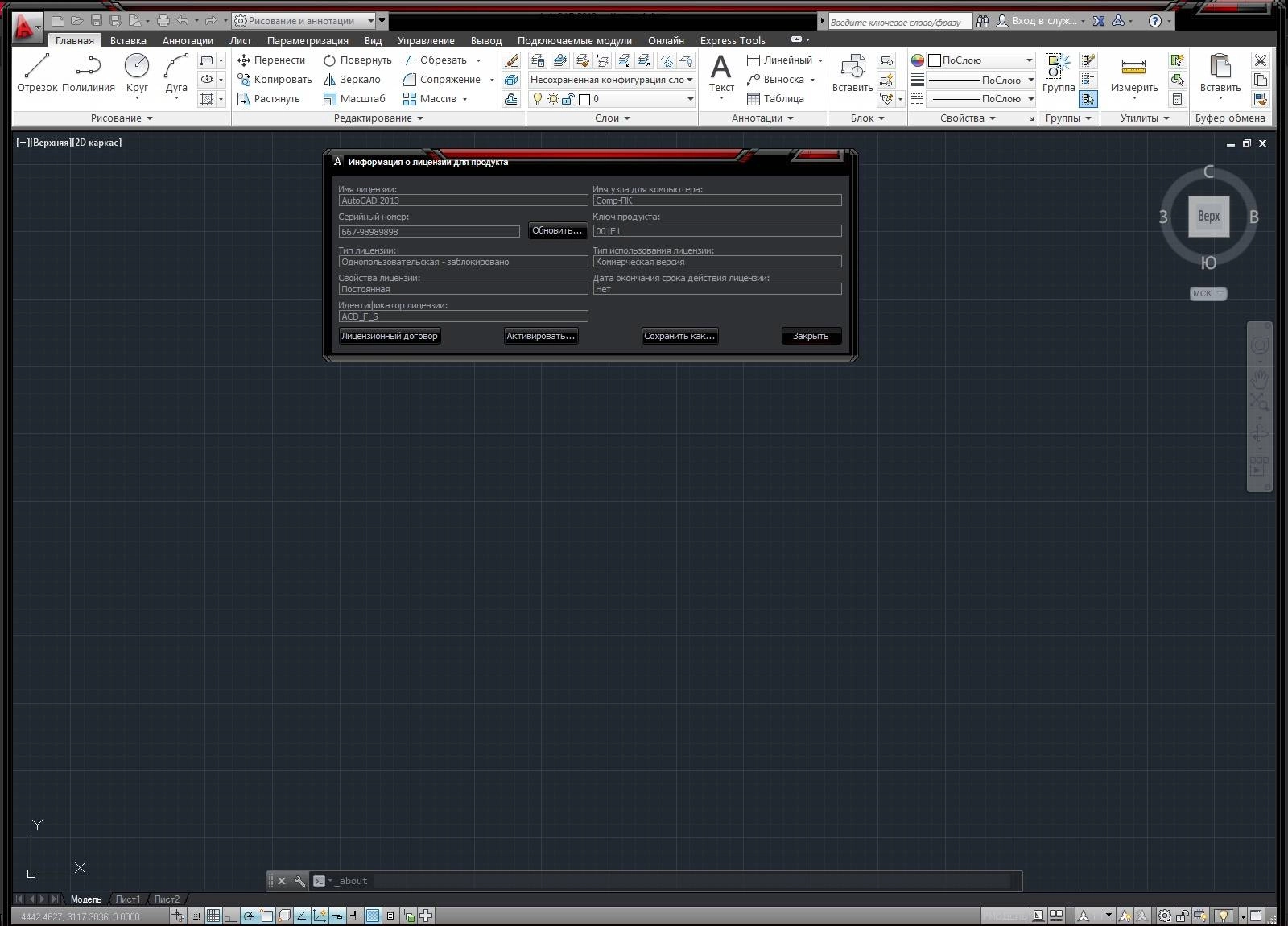Select the Обрезать (trim) tool
1288x926 pixels.
(436, 60)
